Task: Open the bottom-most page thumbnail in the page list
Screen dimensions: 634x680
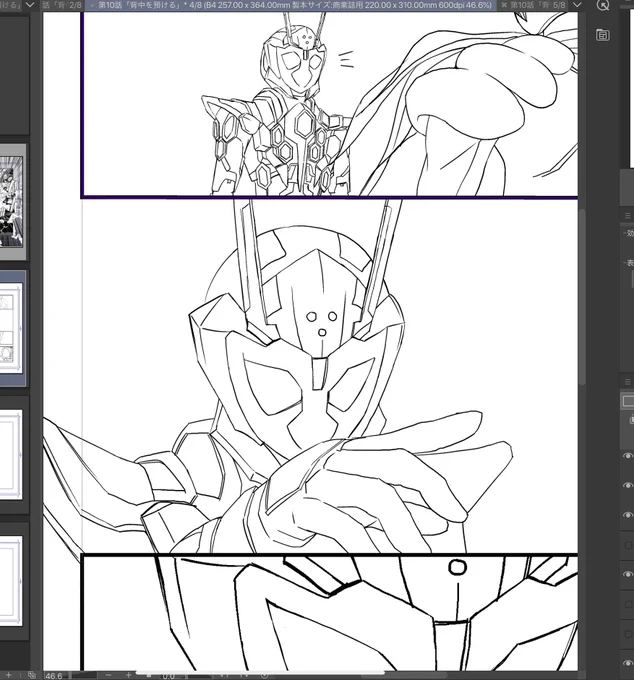Action: click(12, 581)
